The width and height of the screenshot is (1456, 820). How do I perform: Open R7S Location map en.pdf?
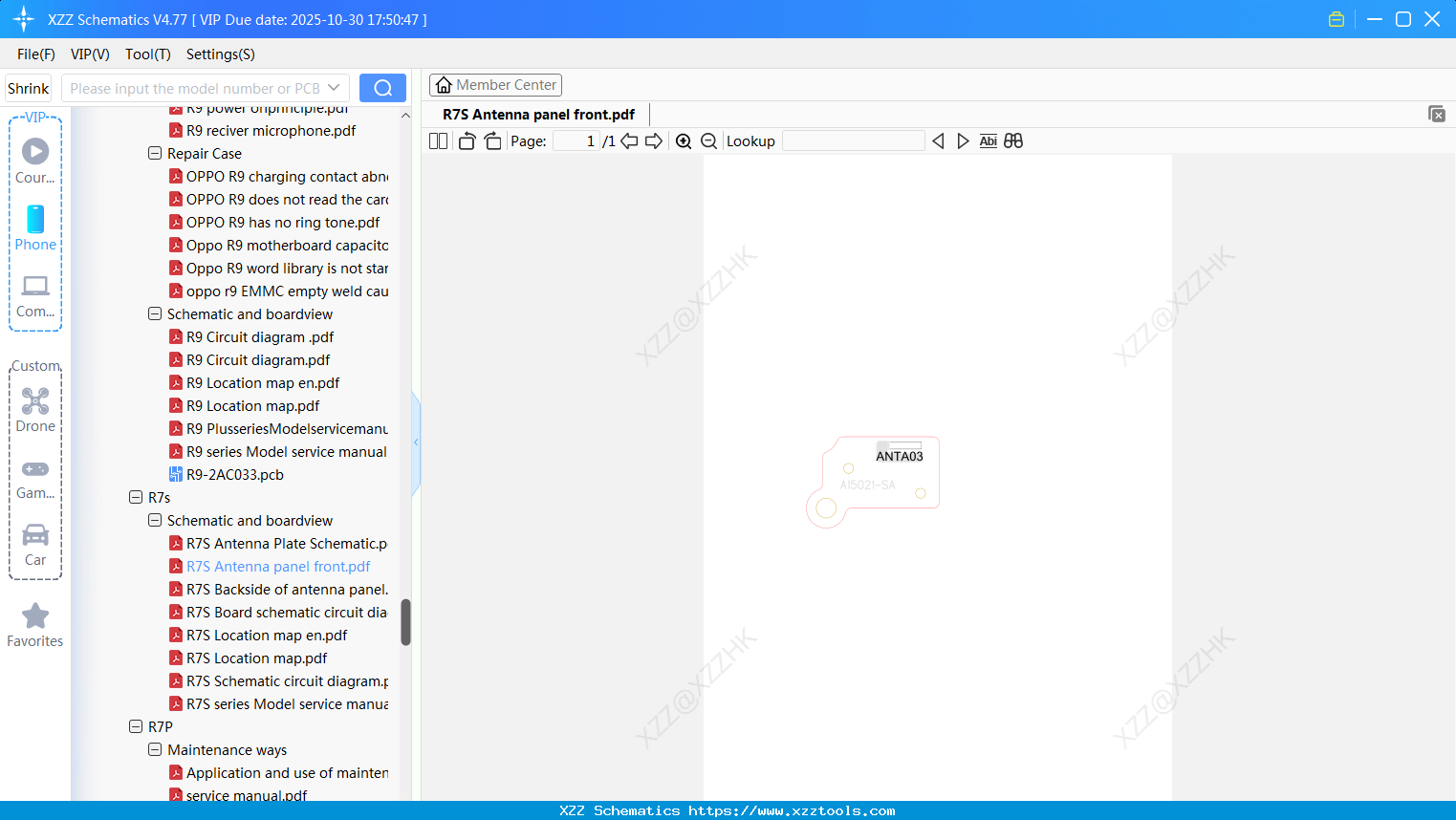click(267, 636)
